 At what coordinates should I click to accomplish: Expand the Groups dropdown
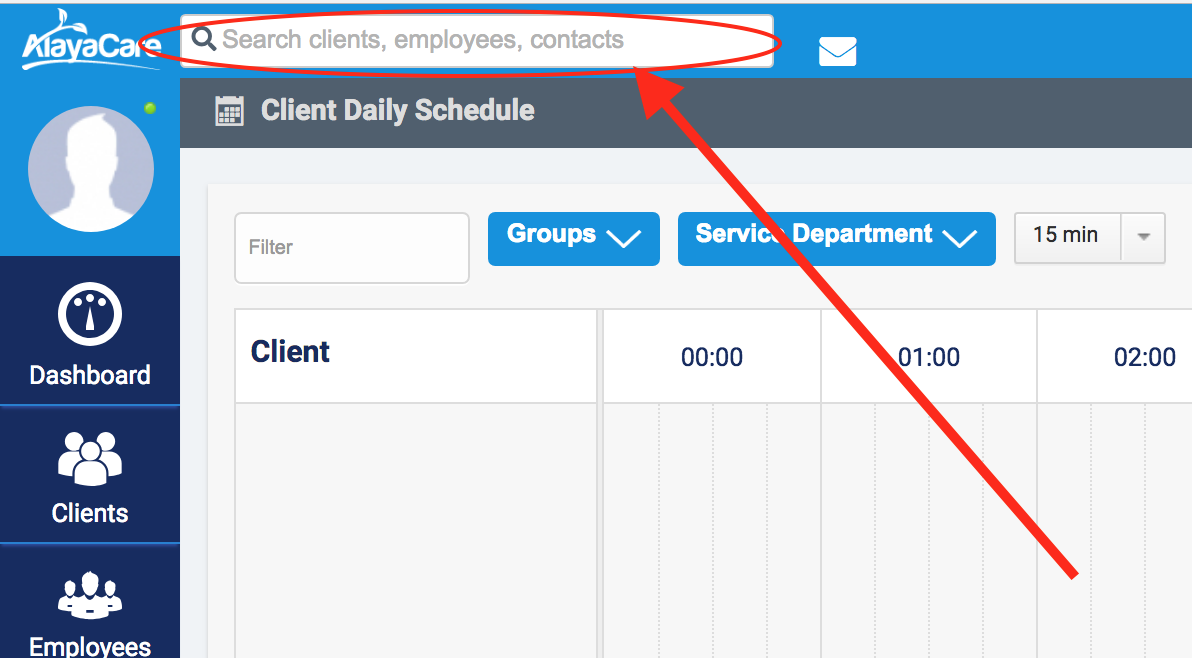point(573,238)
